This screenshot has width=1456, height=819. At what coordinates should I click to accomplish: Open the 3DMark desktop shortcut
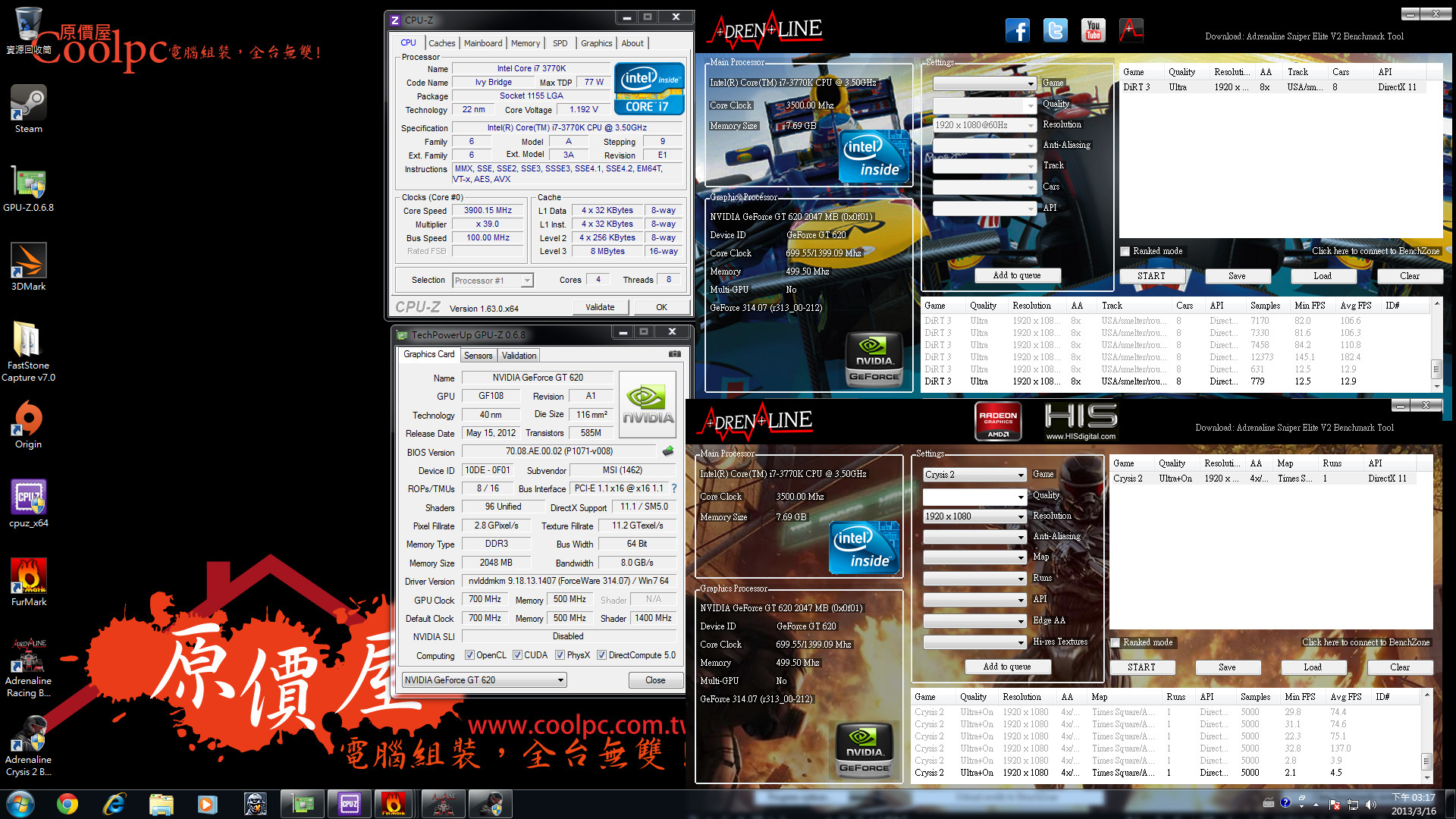[x=29, y=266]
